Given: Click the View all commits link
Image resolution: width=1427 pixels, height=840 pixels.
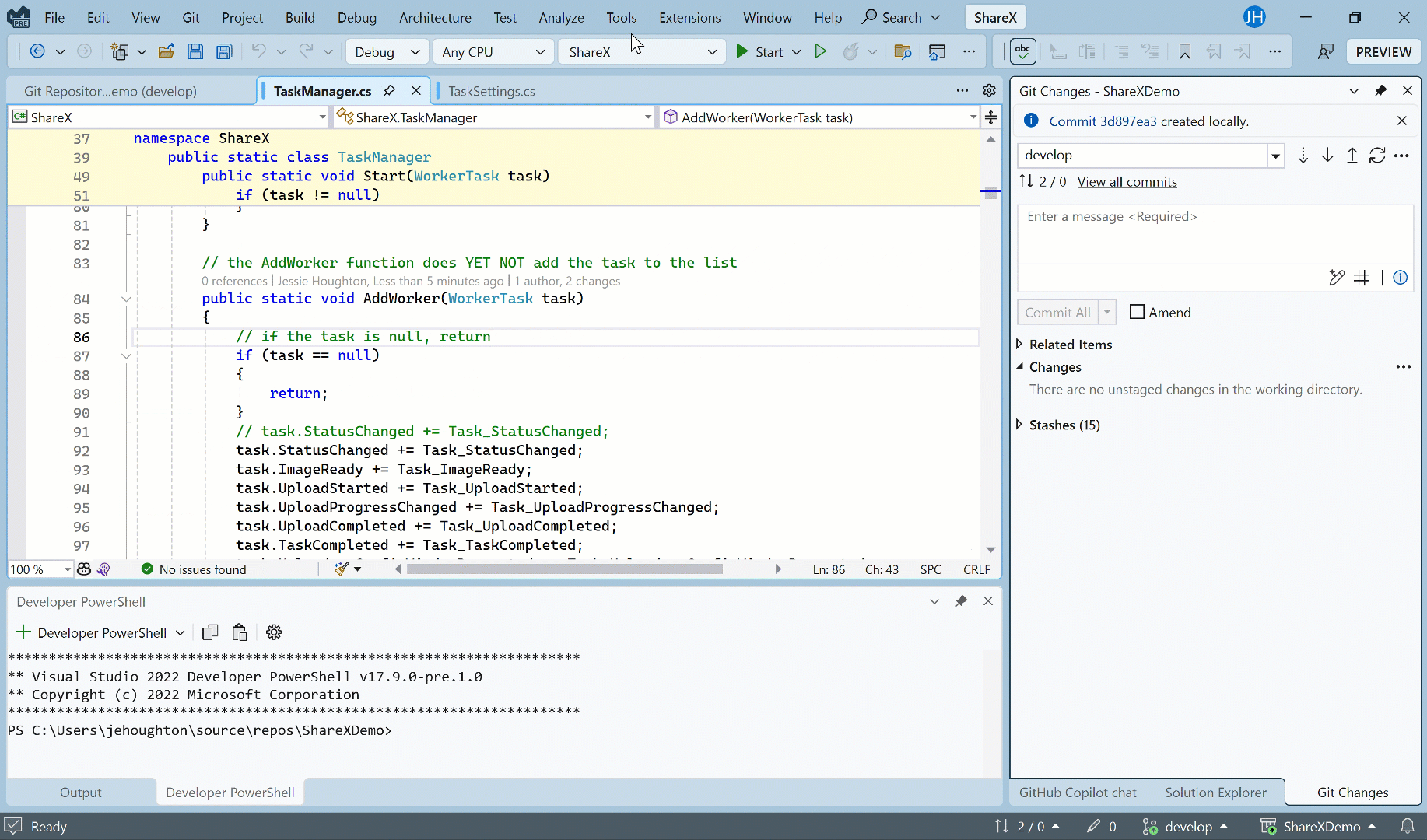Looking at the screenshot, I should (x=1127, y=182).
